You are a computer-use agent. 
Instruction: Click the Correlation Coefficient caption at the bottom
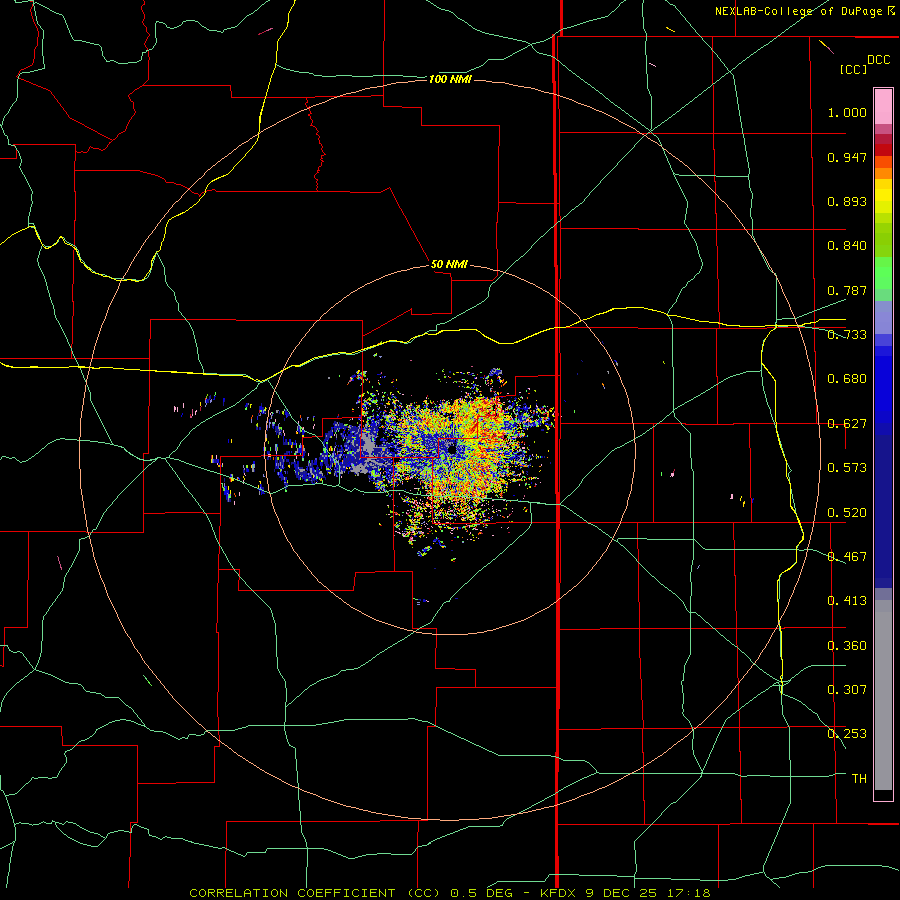(450, 893)
